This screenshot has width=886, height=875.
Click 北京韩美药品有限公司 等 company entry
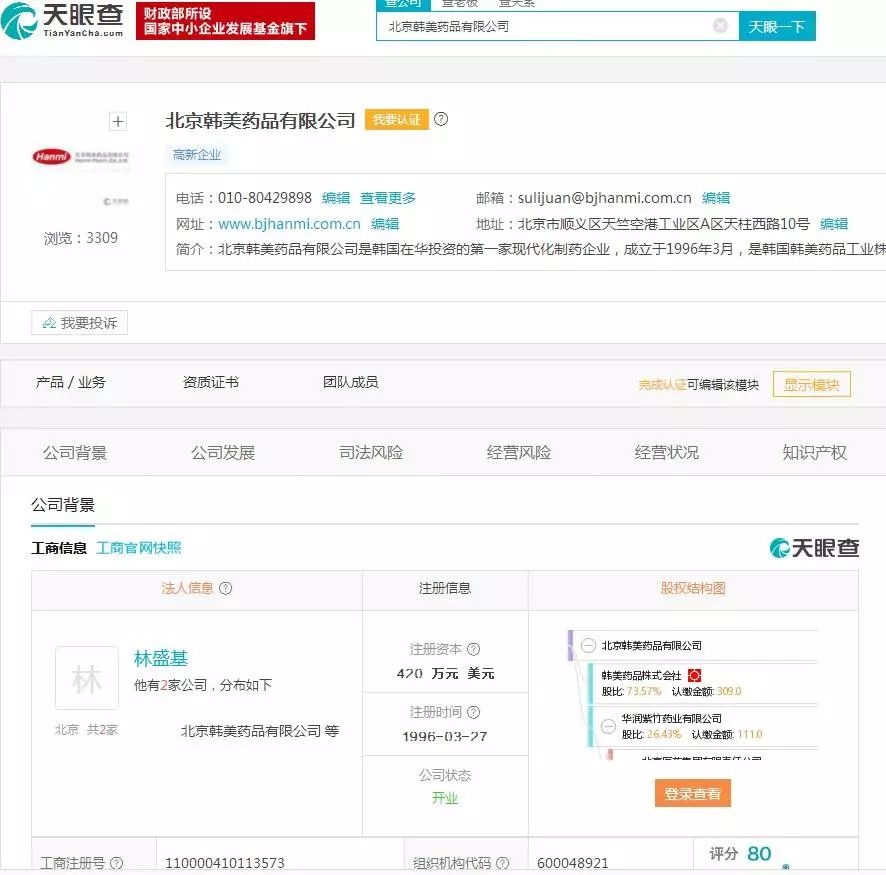pos(260,731)
